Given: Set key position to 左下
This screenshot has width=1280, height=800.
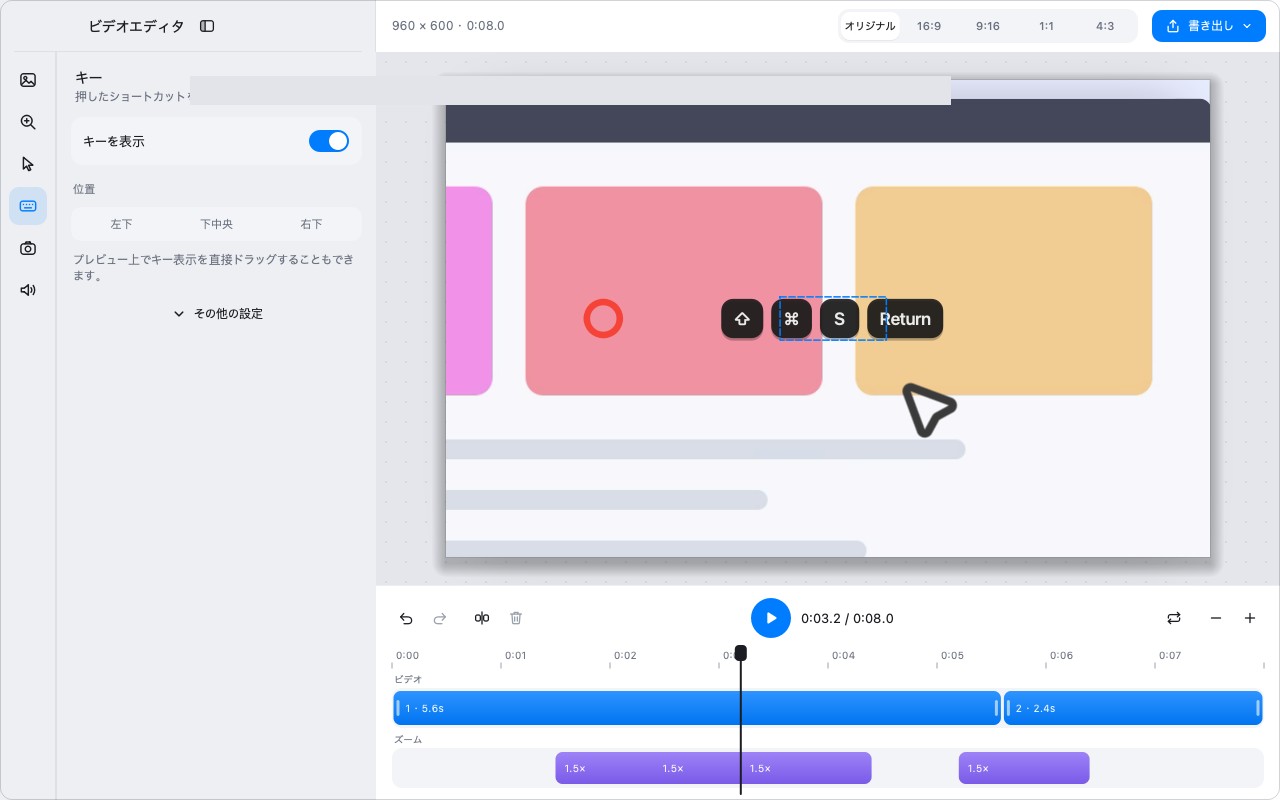Looking at the screenshot, I should [x=121, y=224].
